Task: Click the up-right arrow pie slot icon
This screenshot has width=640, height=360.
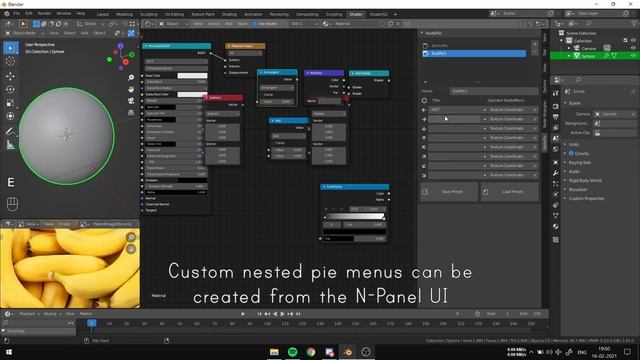Action: click(424, 157)
